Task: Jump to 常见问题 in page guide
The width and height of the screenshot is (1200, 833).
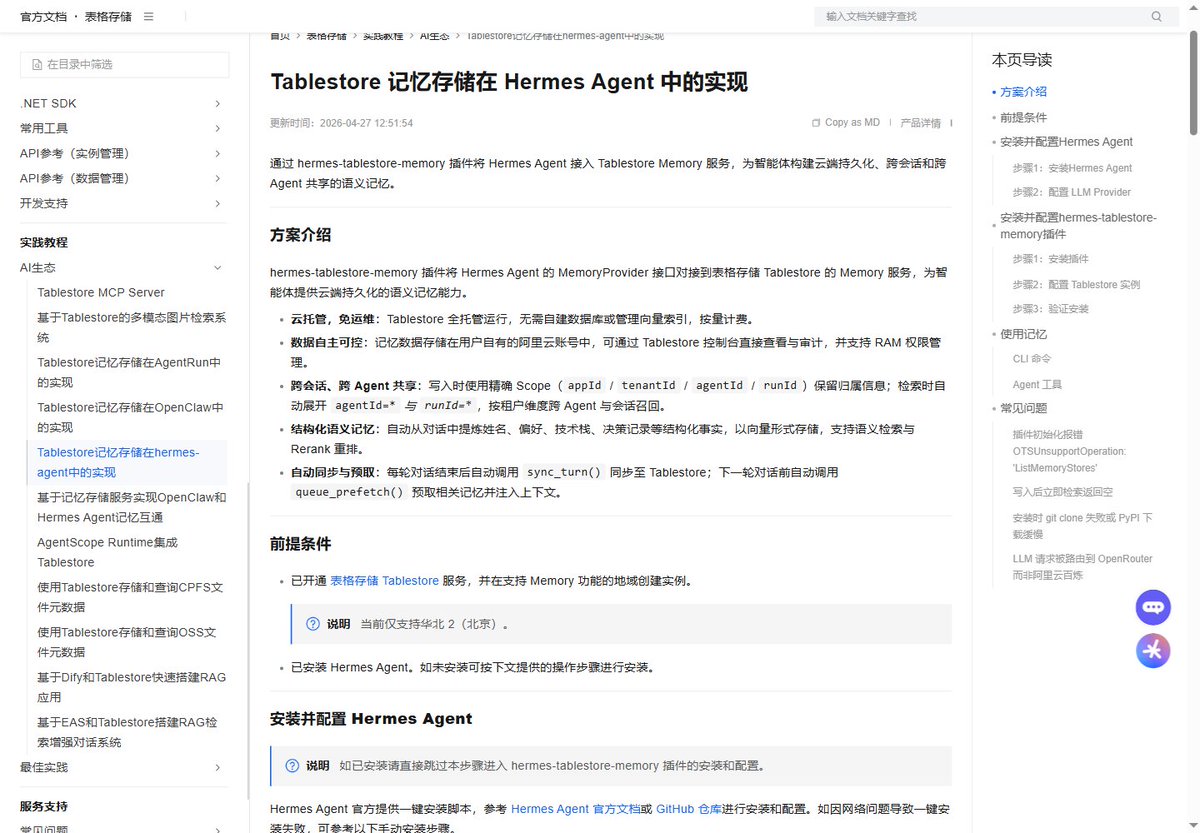Action: click(x=1023, y=409)
